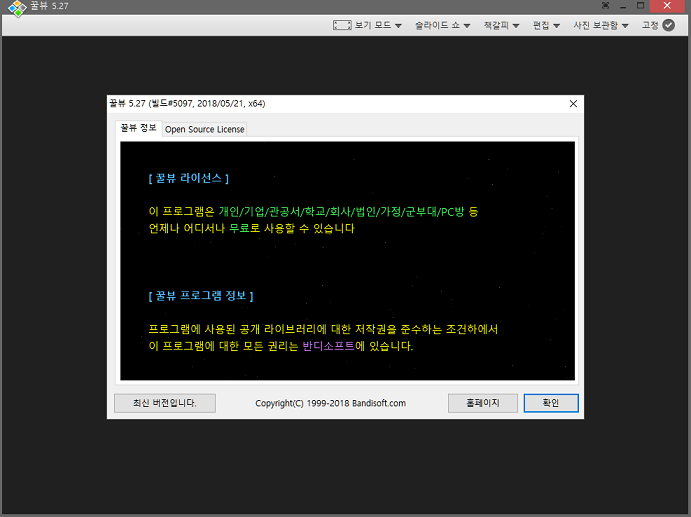The image size is (691, 517).
Task: Open the 홈페이지 homepage button
Action: click(483, 403)
